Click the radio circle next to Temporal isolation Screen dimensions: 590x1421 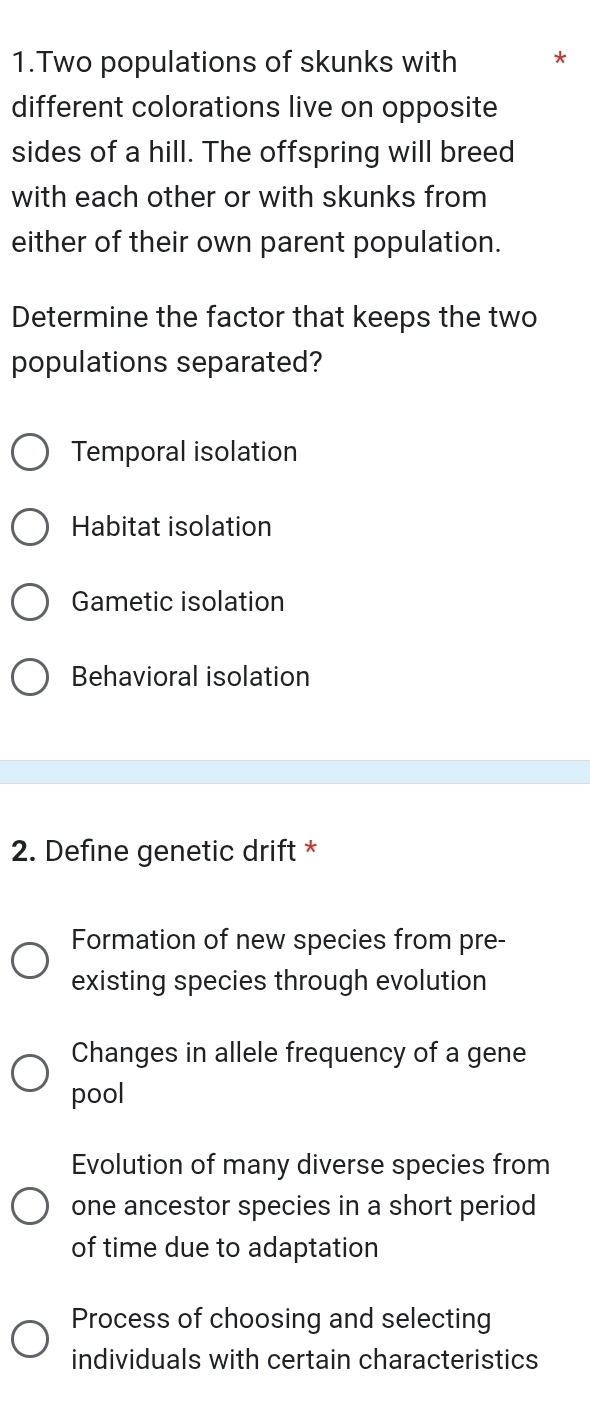point(30,452)
